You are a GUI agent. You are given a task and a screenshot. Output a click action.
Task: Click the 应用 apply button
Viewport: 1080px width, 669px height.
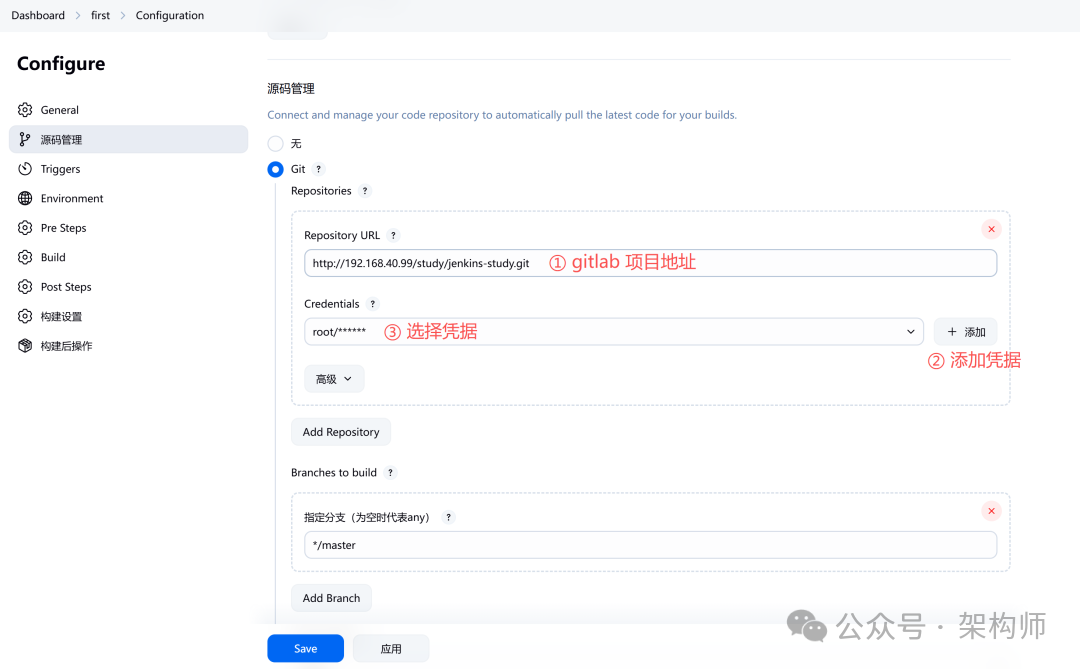click(391, 648)
